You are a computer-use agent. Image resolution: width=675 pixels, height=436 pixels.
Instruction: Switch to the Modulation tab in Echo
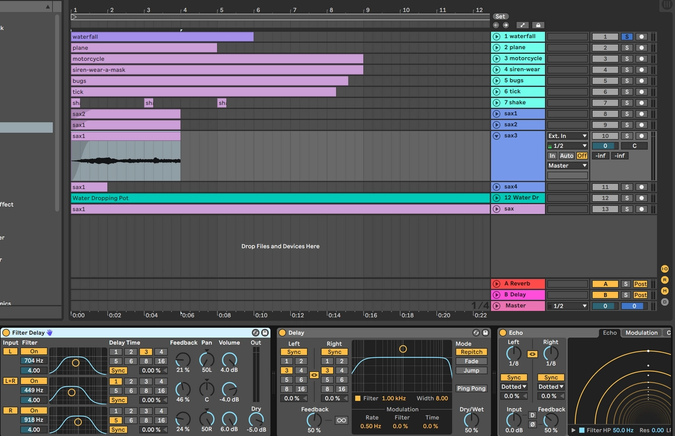[x=641, y=332]
